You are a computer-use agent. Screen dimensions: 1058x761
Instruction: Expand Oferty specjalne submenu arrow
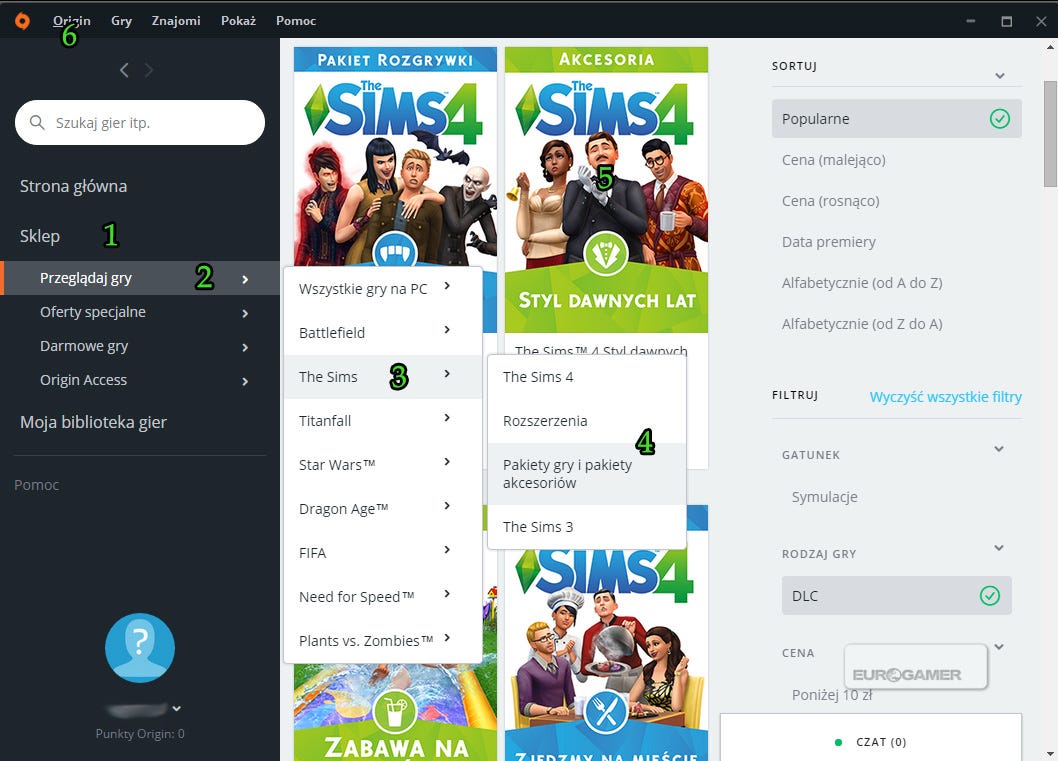click(x=245, y=313)
